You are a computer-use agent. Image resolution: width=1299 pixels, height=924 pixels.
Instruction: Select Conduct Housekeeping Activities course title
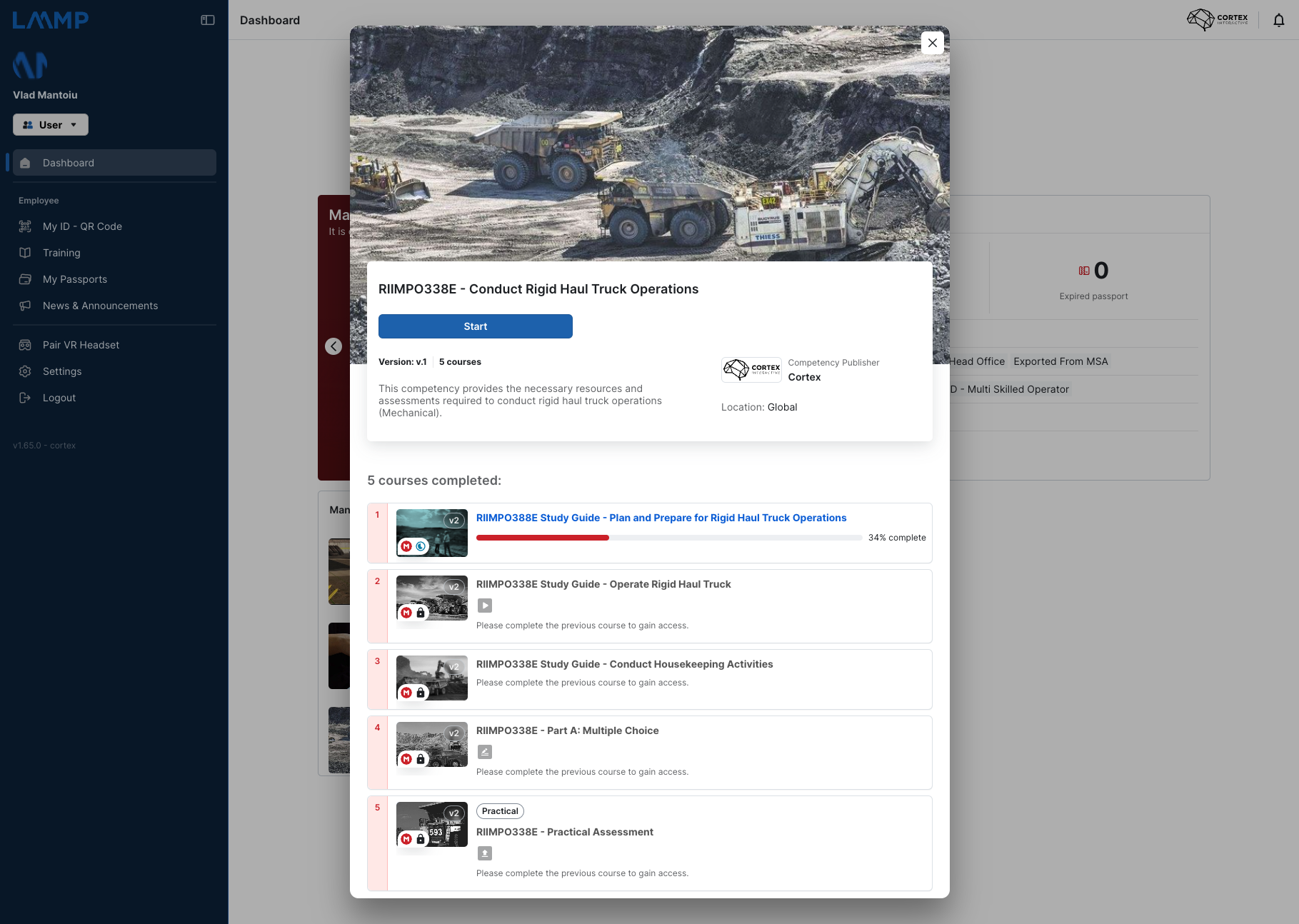[x=625, y=664]
